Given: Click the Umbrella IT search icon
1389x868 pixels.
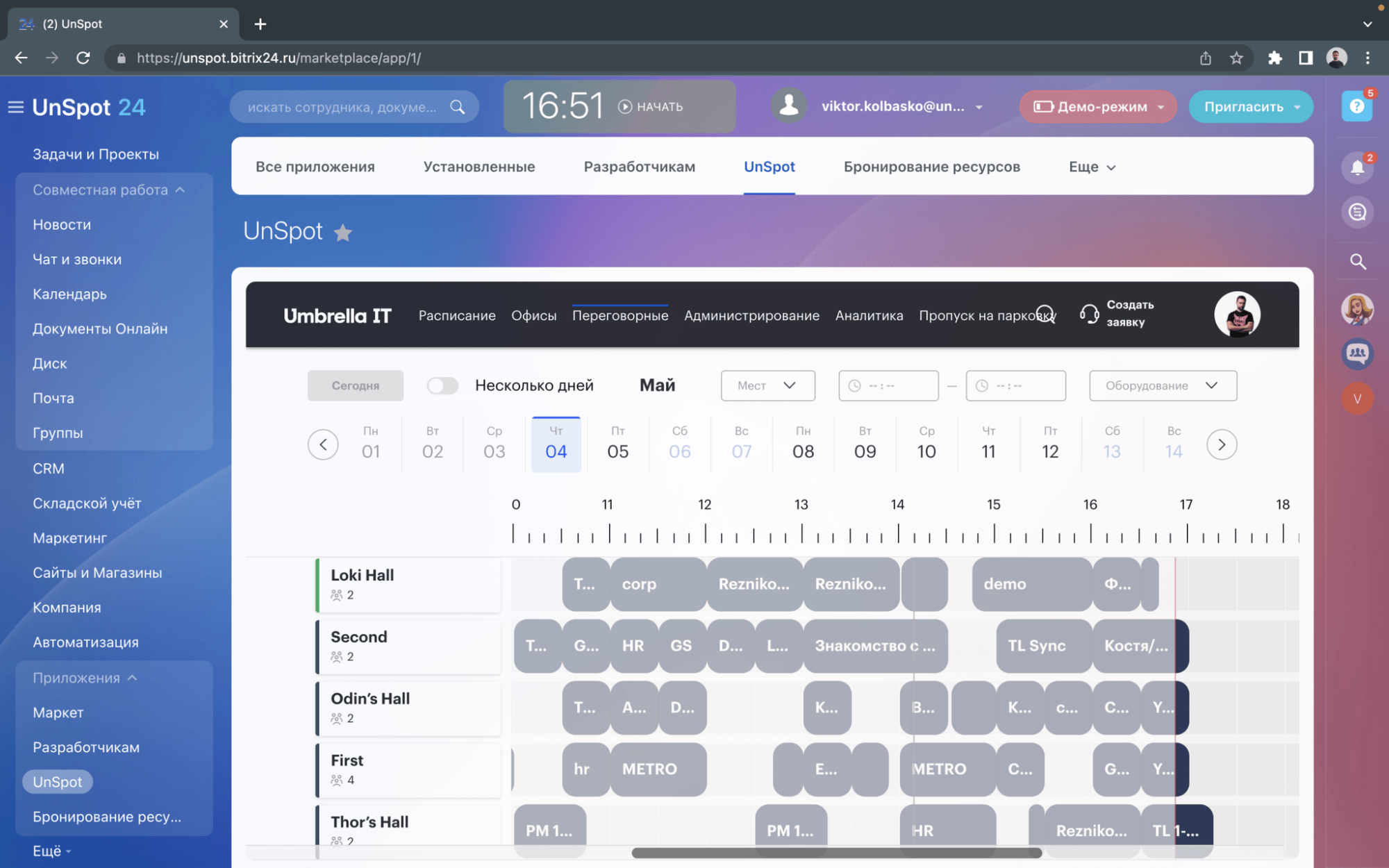Looking at the screenshot, I should pos(1045,315).
